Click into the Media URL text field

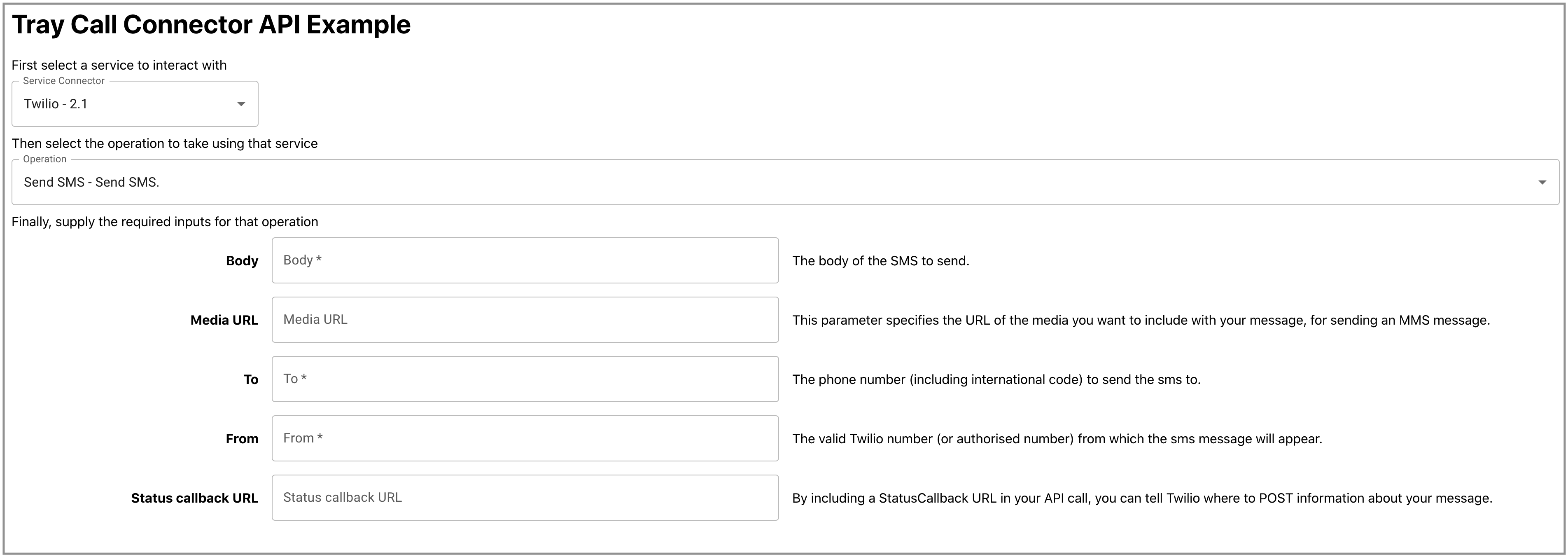[525, 320]
